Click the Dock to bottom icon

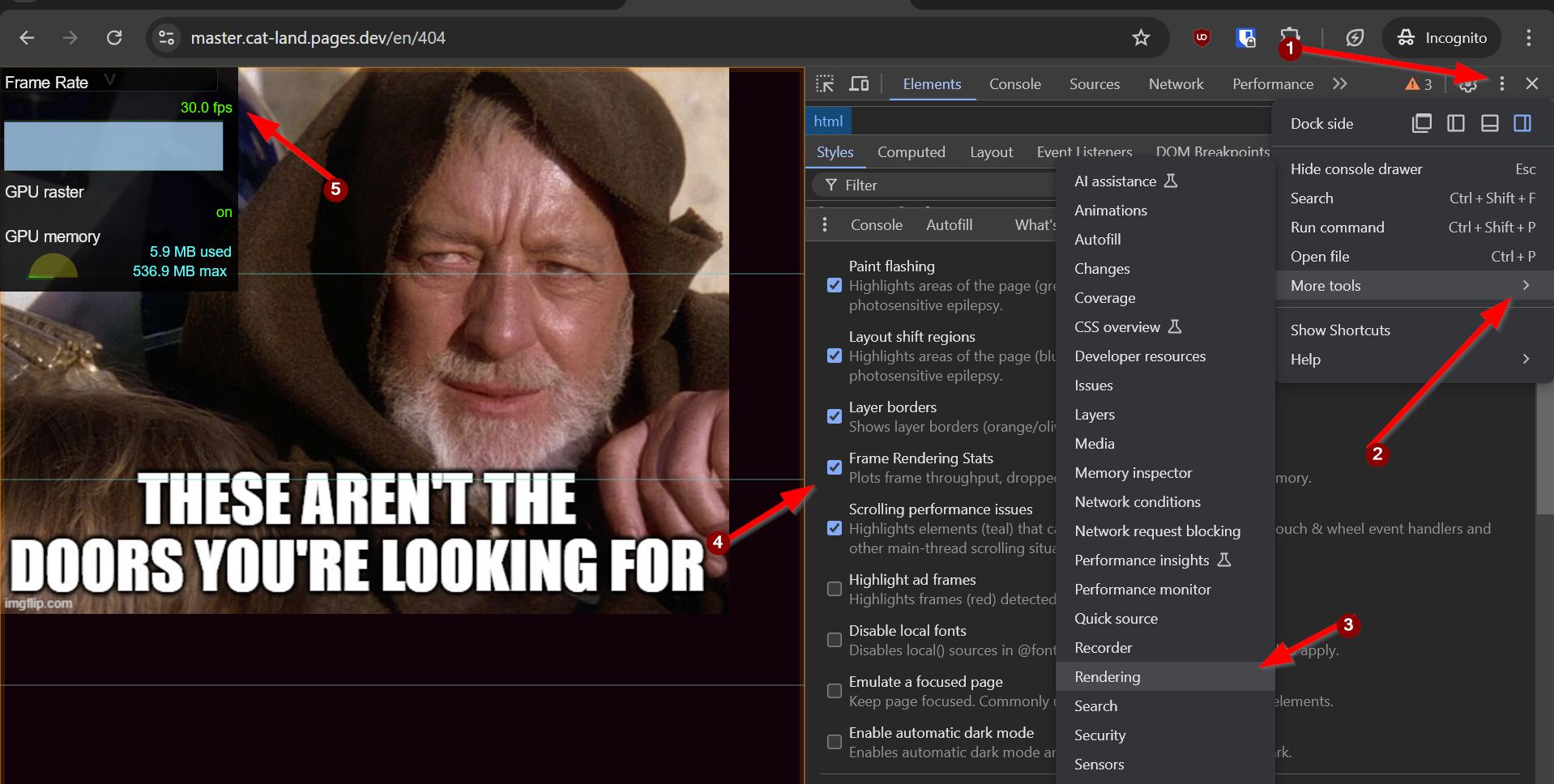(1489, 123)
